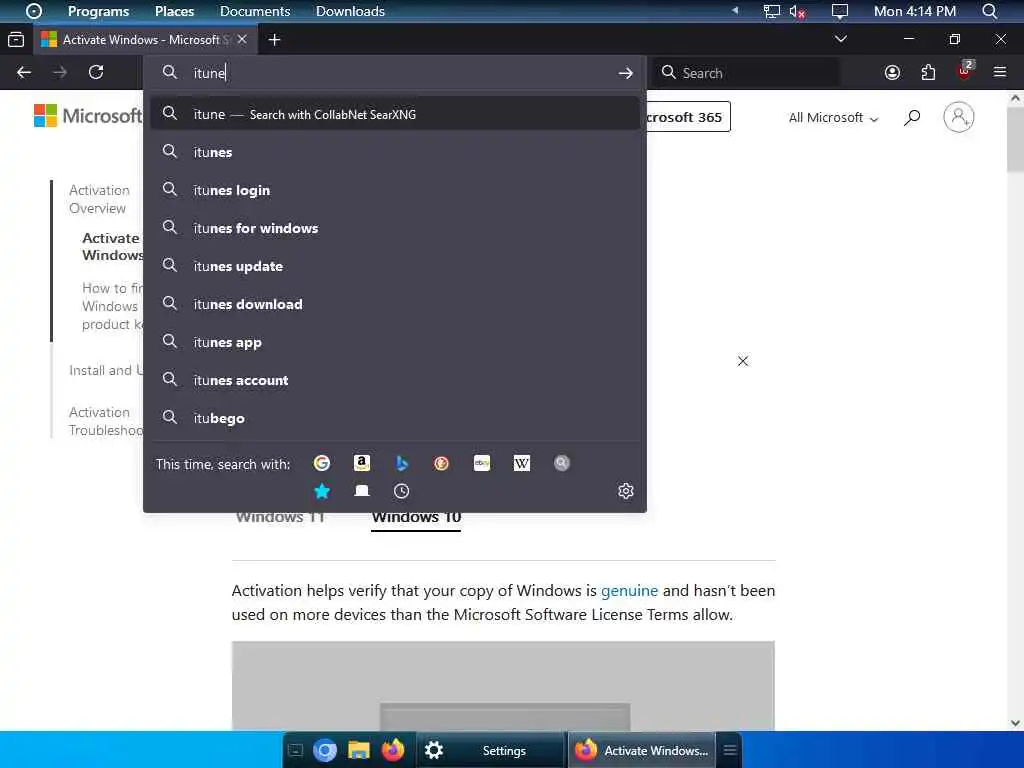Open list all tabs chevron
1024x768 pixels.
(841, 39)
